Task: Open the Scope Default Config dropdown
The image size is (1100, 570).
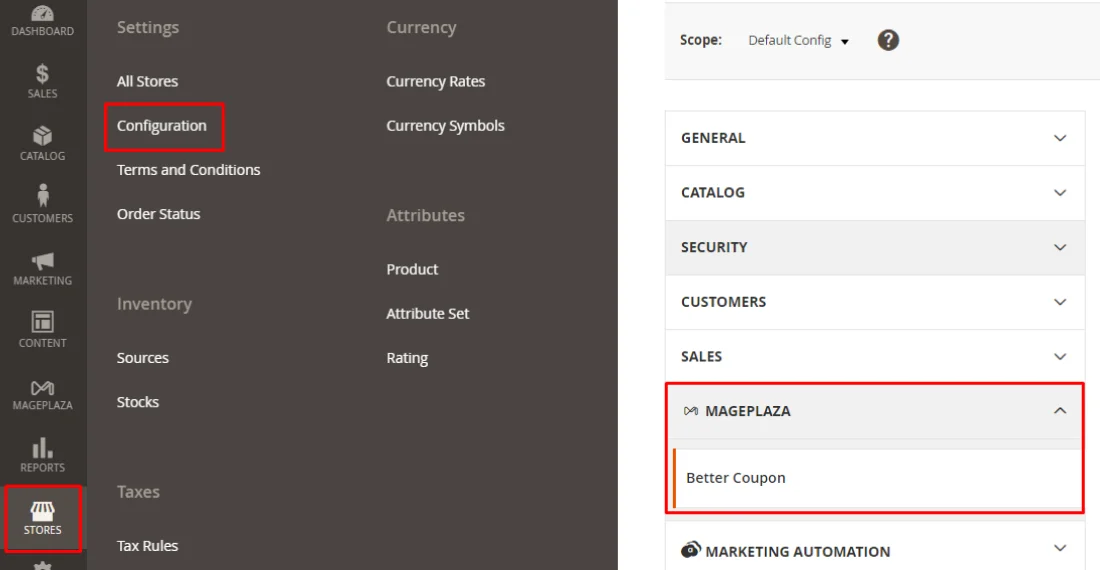Action: pos(798,41)
